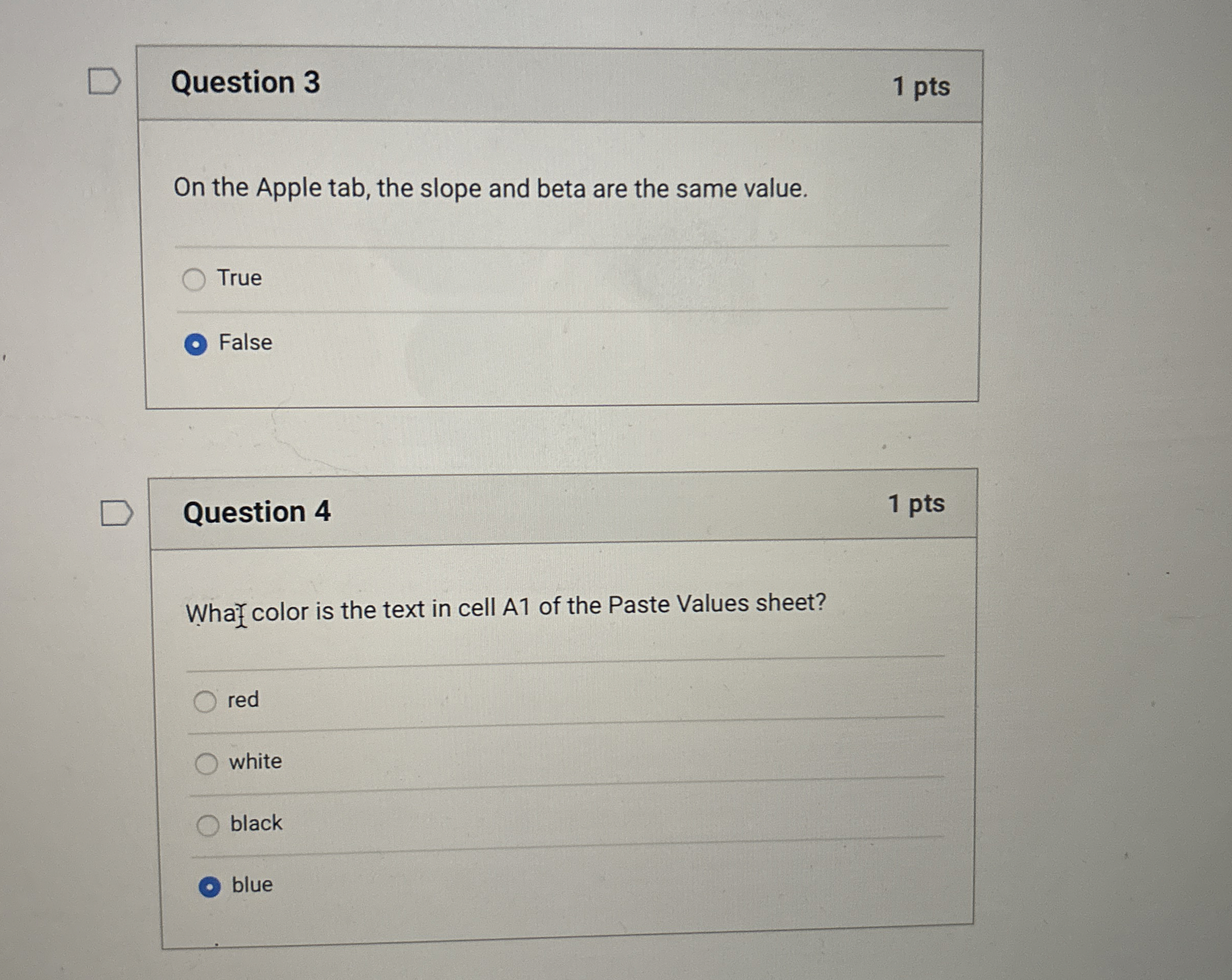
Task: Click the flag icon beside Question 3
Action: 104,82
